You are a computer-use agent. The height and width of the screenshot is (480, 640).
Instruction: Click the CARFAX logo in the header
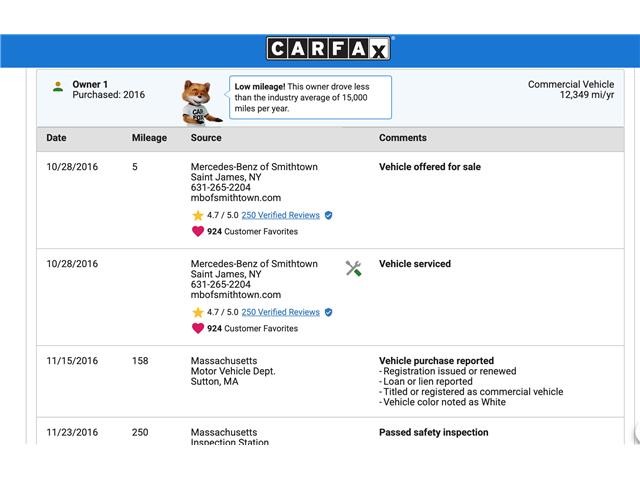[x=329, y=49]
